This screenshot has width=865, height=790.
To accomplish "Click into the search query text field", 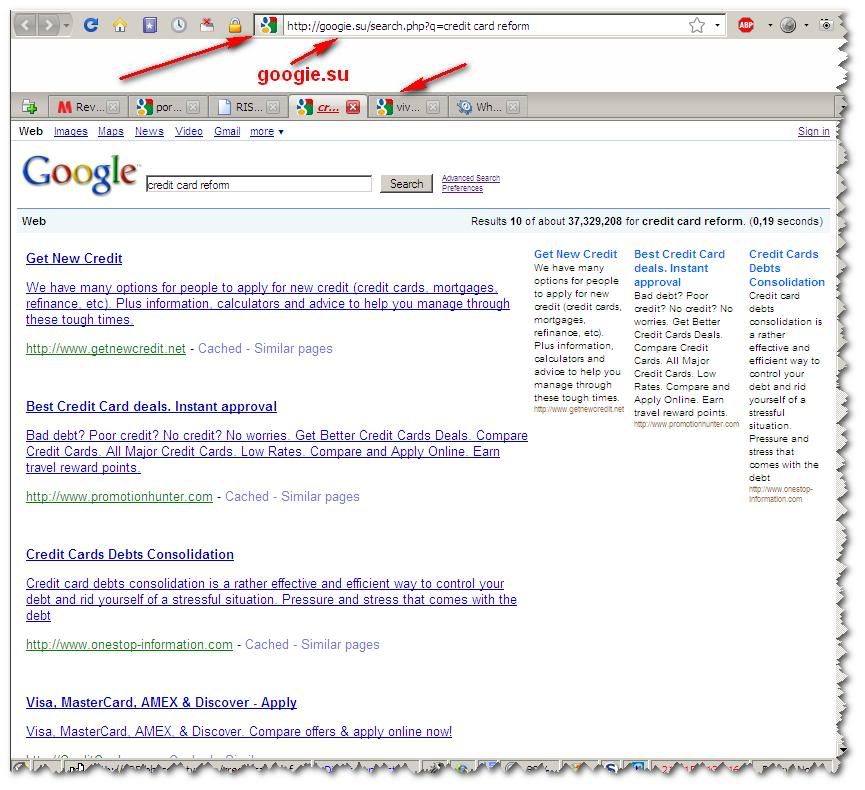I will click(258, 184).
